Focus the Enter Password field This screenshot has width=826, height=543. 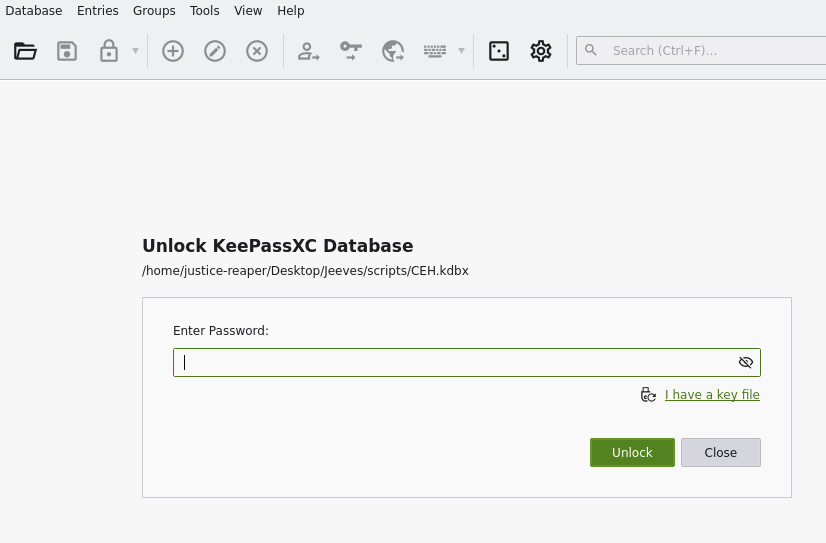coord(467,362)
